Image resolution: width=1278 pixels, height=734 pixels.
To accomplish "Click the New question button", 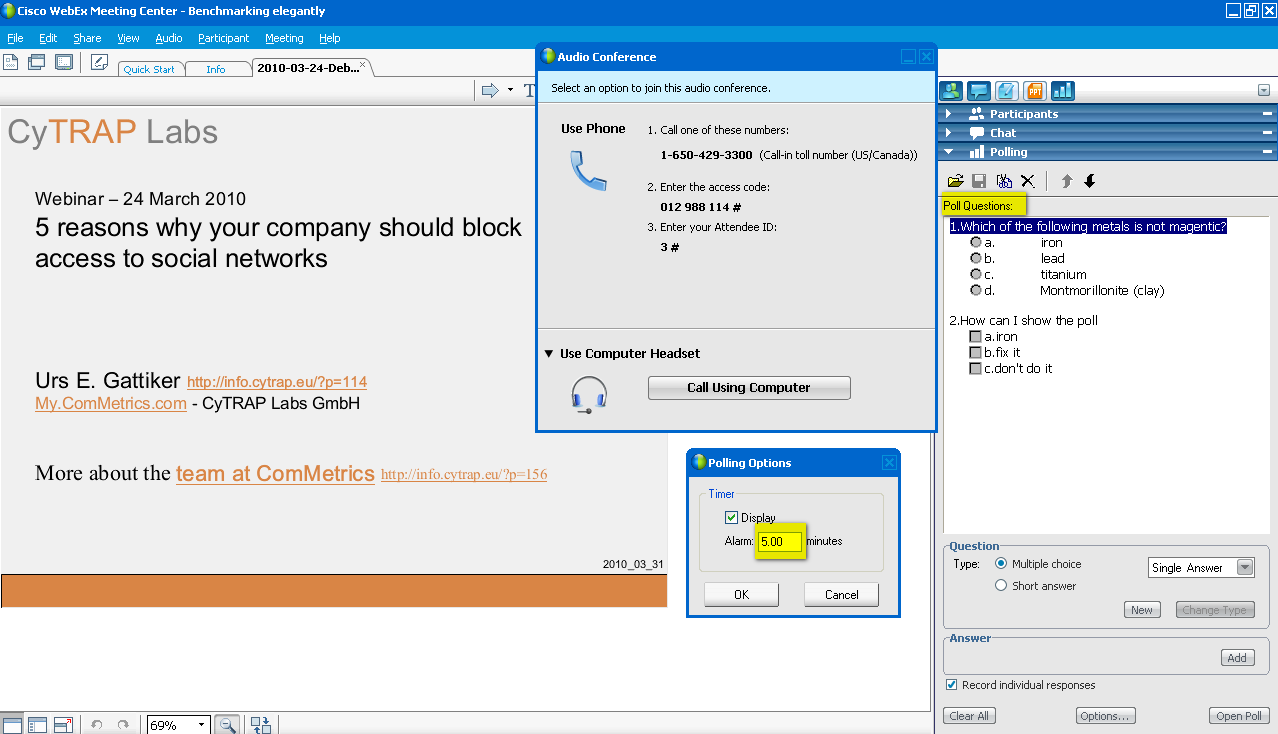I will click(x=1142, y=610).
